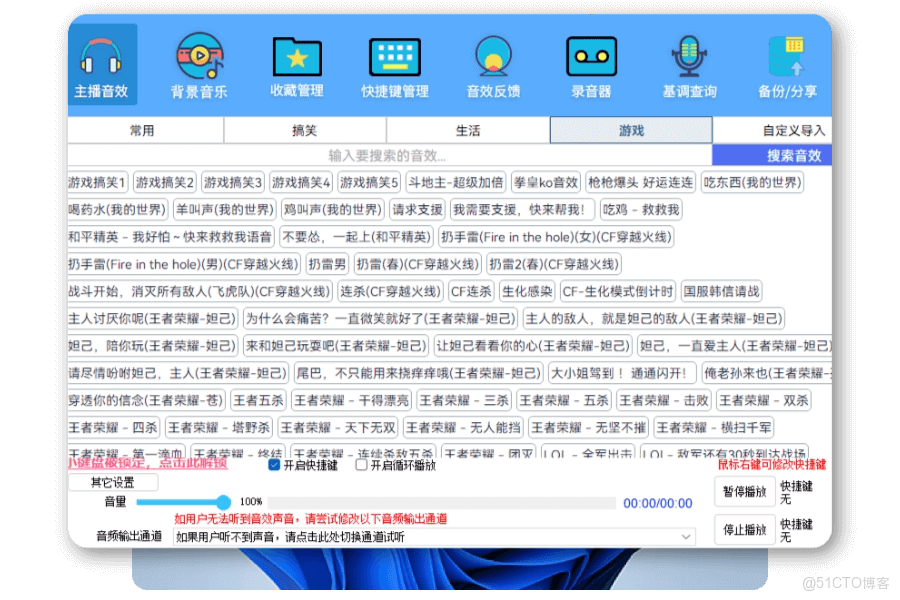Play 我需要支援,快来帮我 sound
The height and width of the screenshot is (600, 900).
(522, 210)
